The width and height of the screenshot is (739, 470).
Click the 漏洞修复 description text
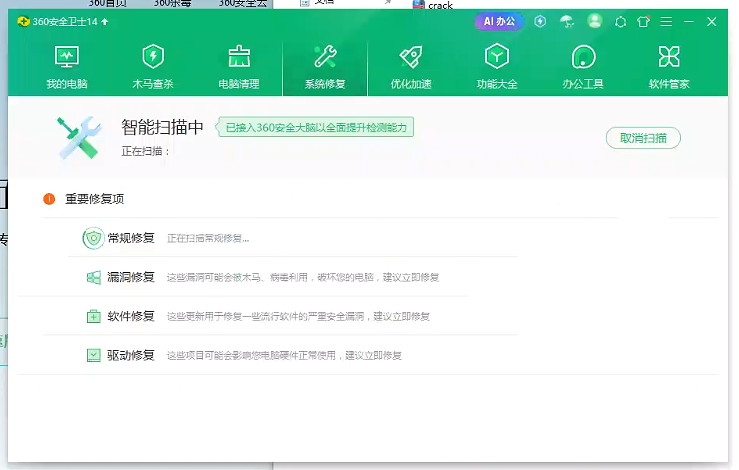(x=303, y=278)
